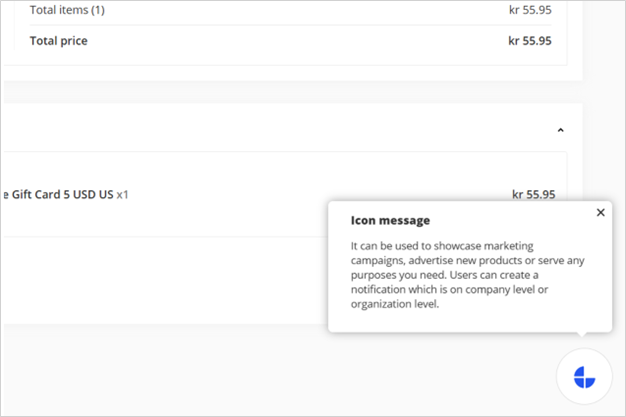This screenshot has height=417, width=626.
Task: Click the gift card line price kr 55.95
Action: 533,194
